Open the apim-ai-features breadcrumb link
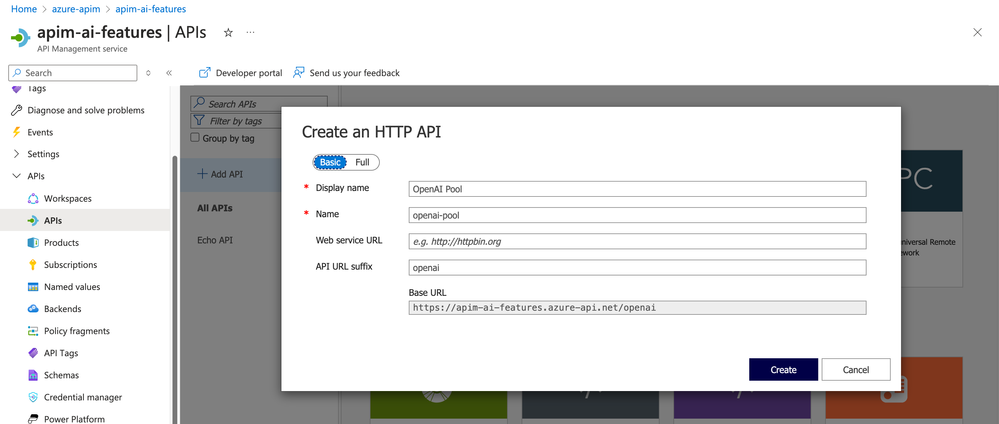This screenshot has width=999, height=424. (151, 10)
